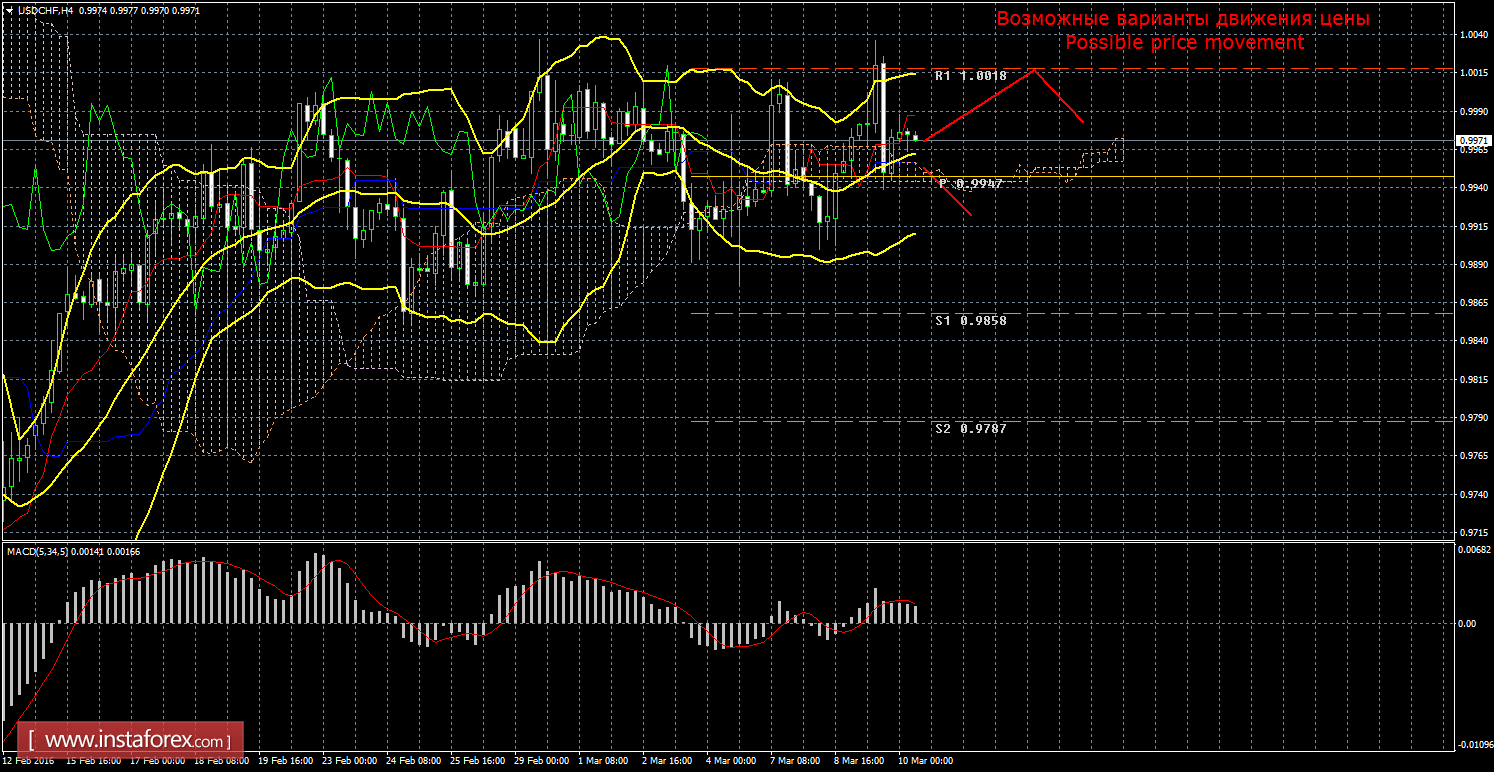1494x772 pixels.
Task: Click the S1 0.9858 support label
Action: (970, 321)
